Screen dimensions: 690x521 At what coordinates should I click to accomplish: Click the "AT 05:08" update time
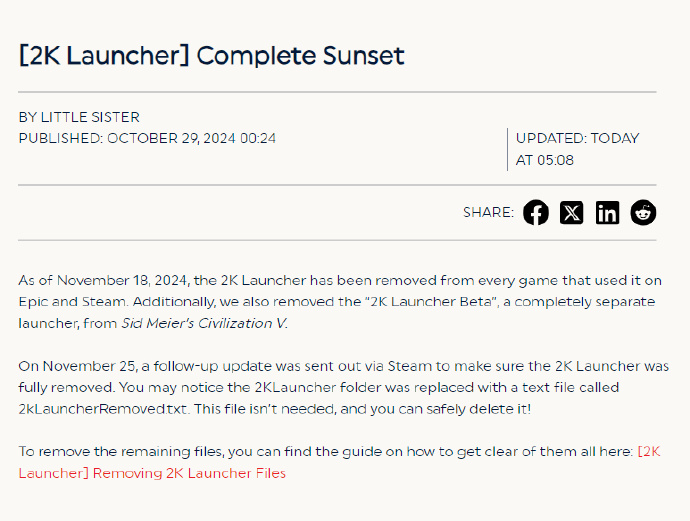545,160
